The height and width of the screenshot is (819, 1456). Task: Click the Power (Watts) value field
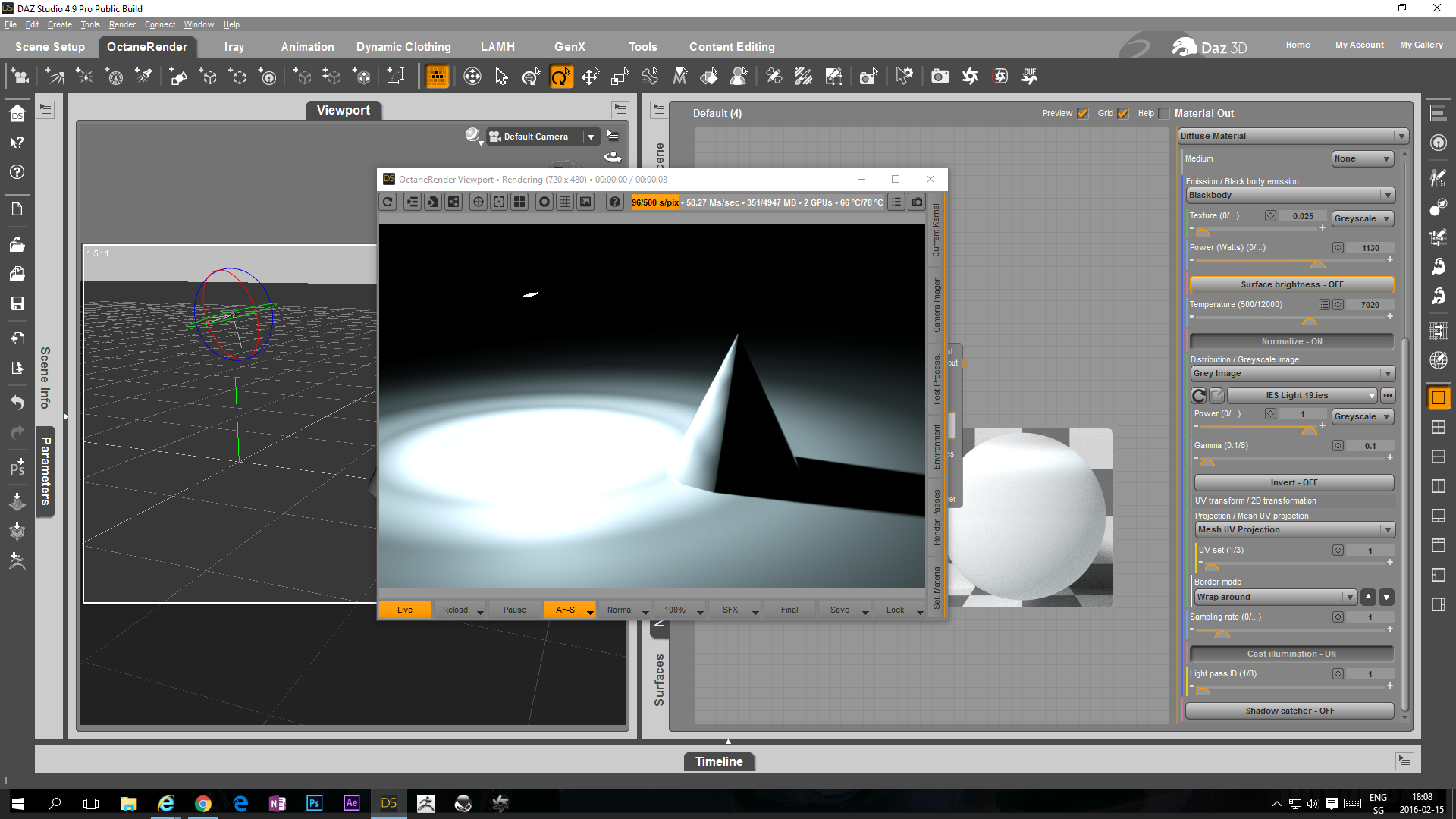pos(1370,248)
